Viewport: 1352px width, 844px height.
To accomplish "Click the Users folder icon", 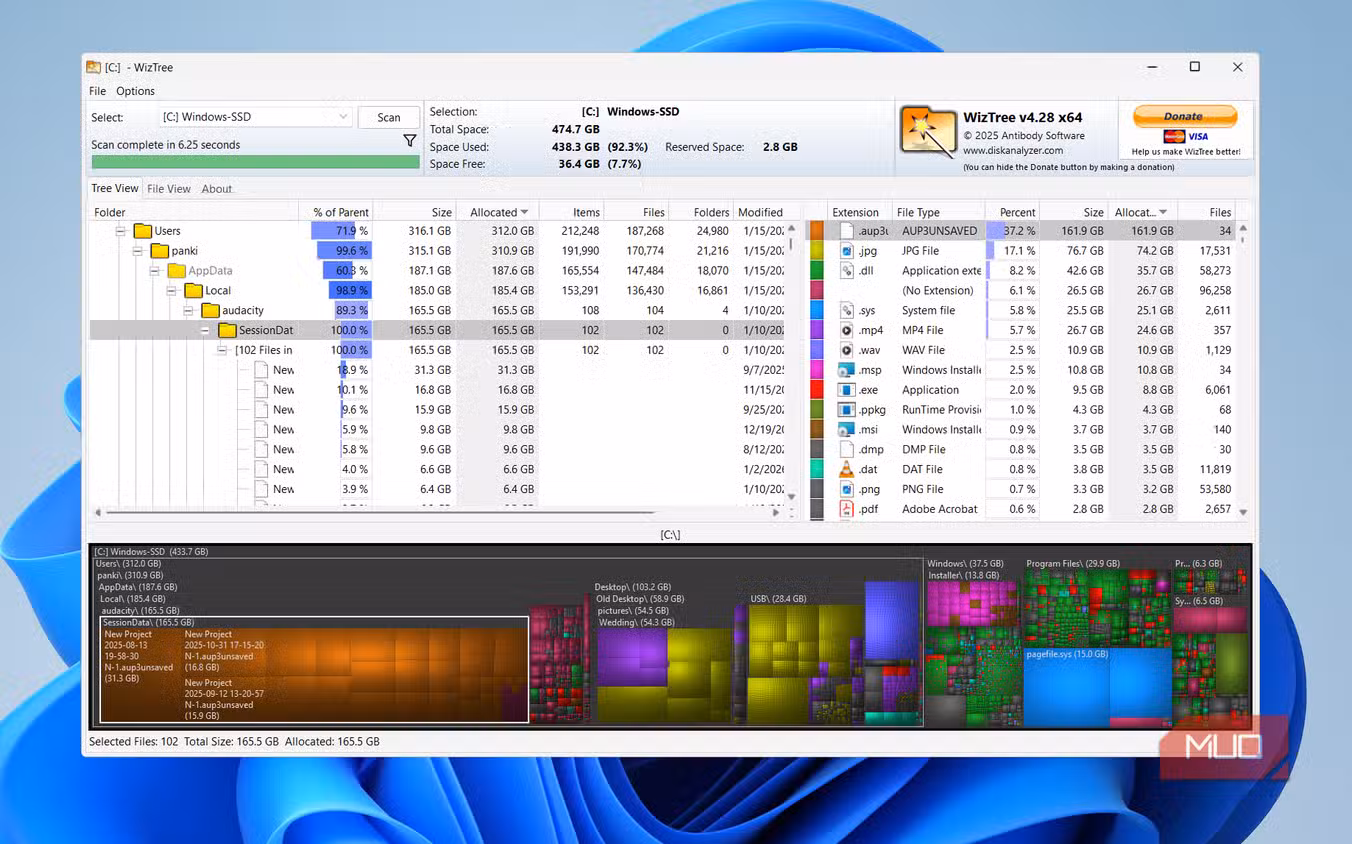I will coord(142,231).
